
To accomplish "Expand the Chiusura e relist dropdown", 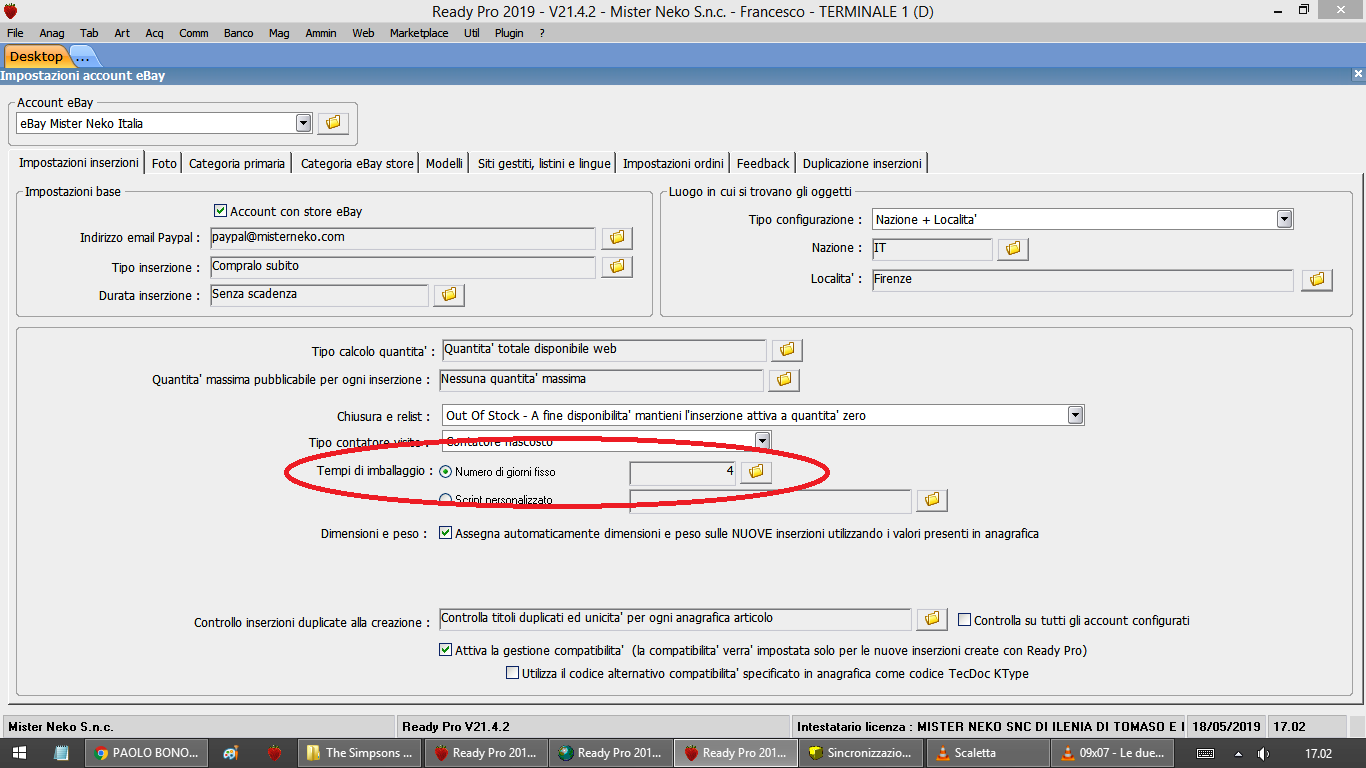I will tap(1076, 415).
